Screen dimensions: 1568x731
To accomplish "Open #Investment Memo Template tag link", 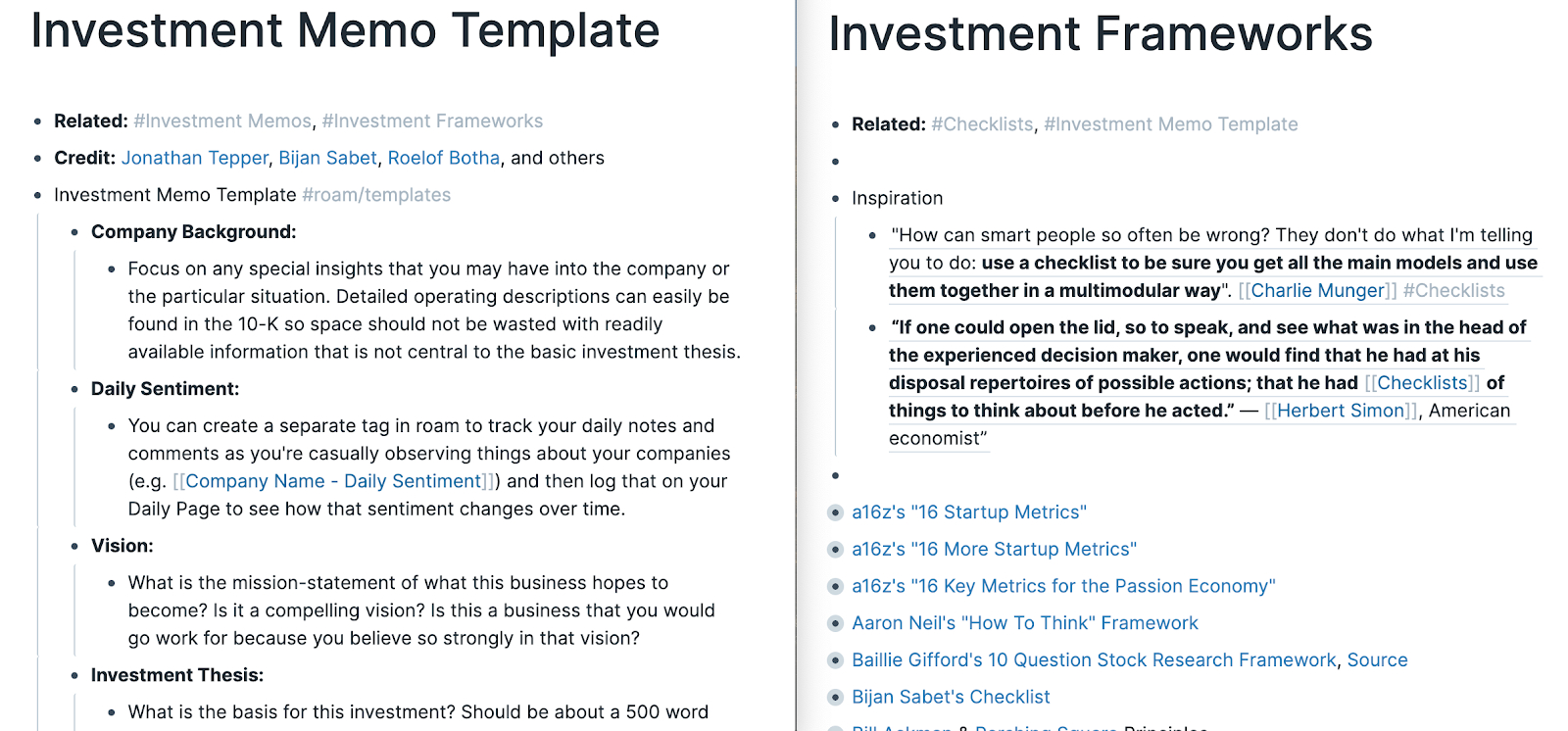I will tap(1171, 124).
